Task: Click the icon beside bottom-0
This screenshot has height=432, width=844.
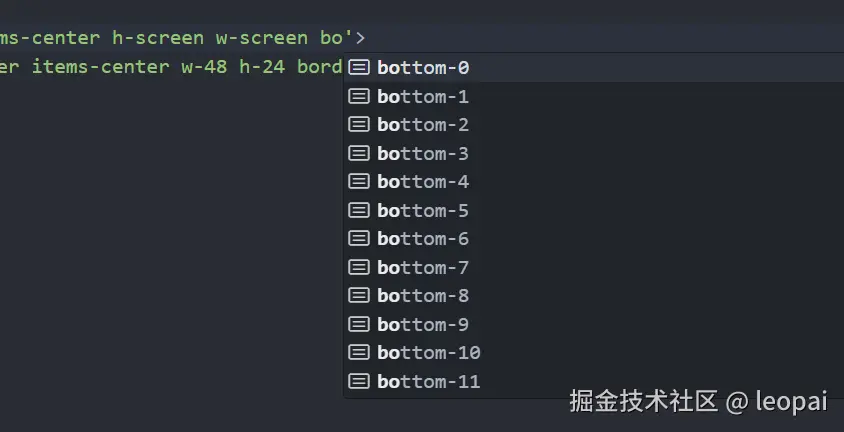Action: tap(359, 68)
